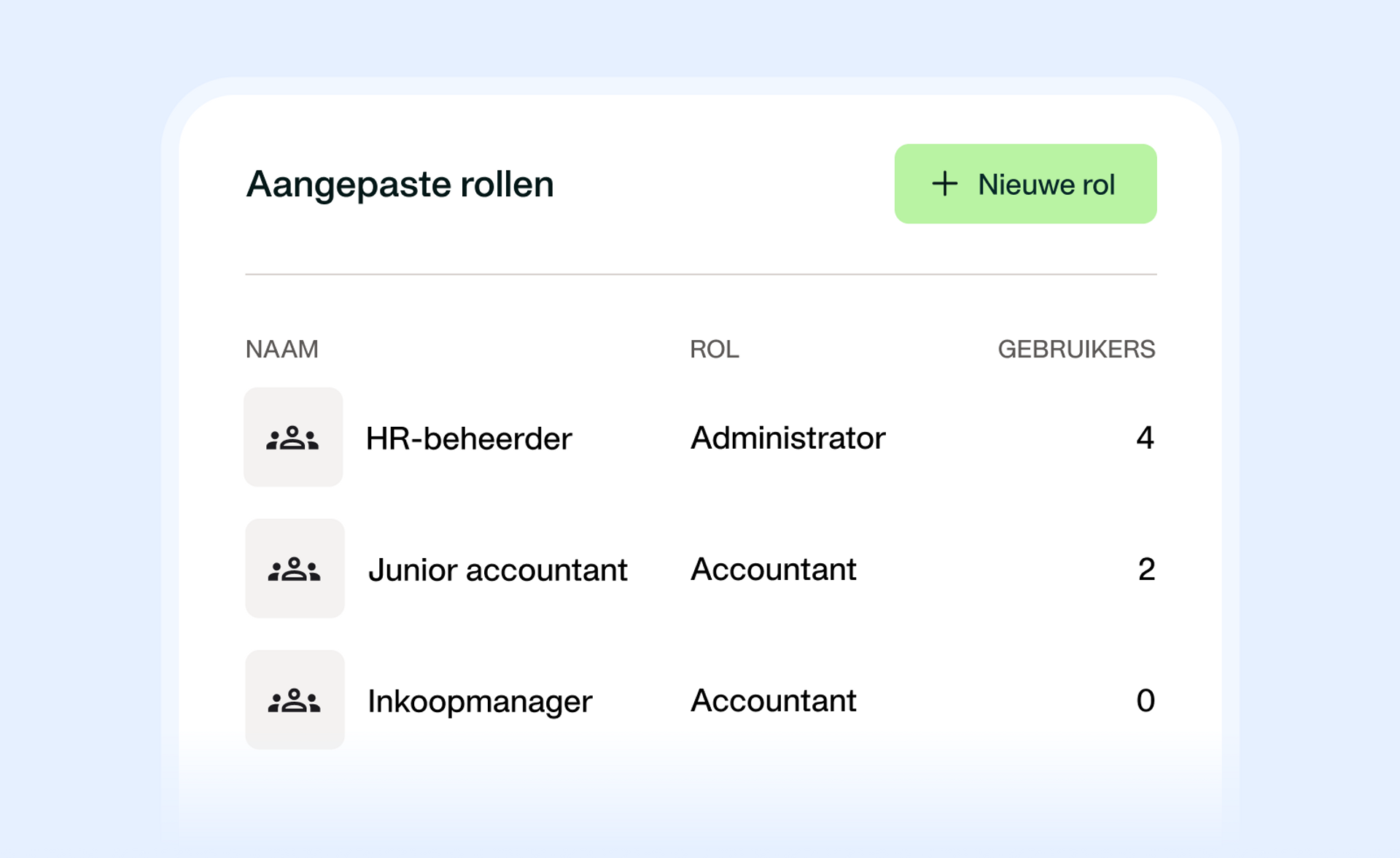Click the Nieuwe rol button
The width and height of the screenshot is (1400, 858).
point(1025,184)
